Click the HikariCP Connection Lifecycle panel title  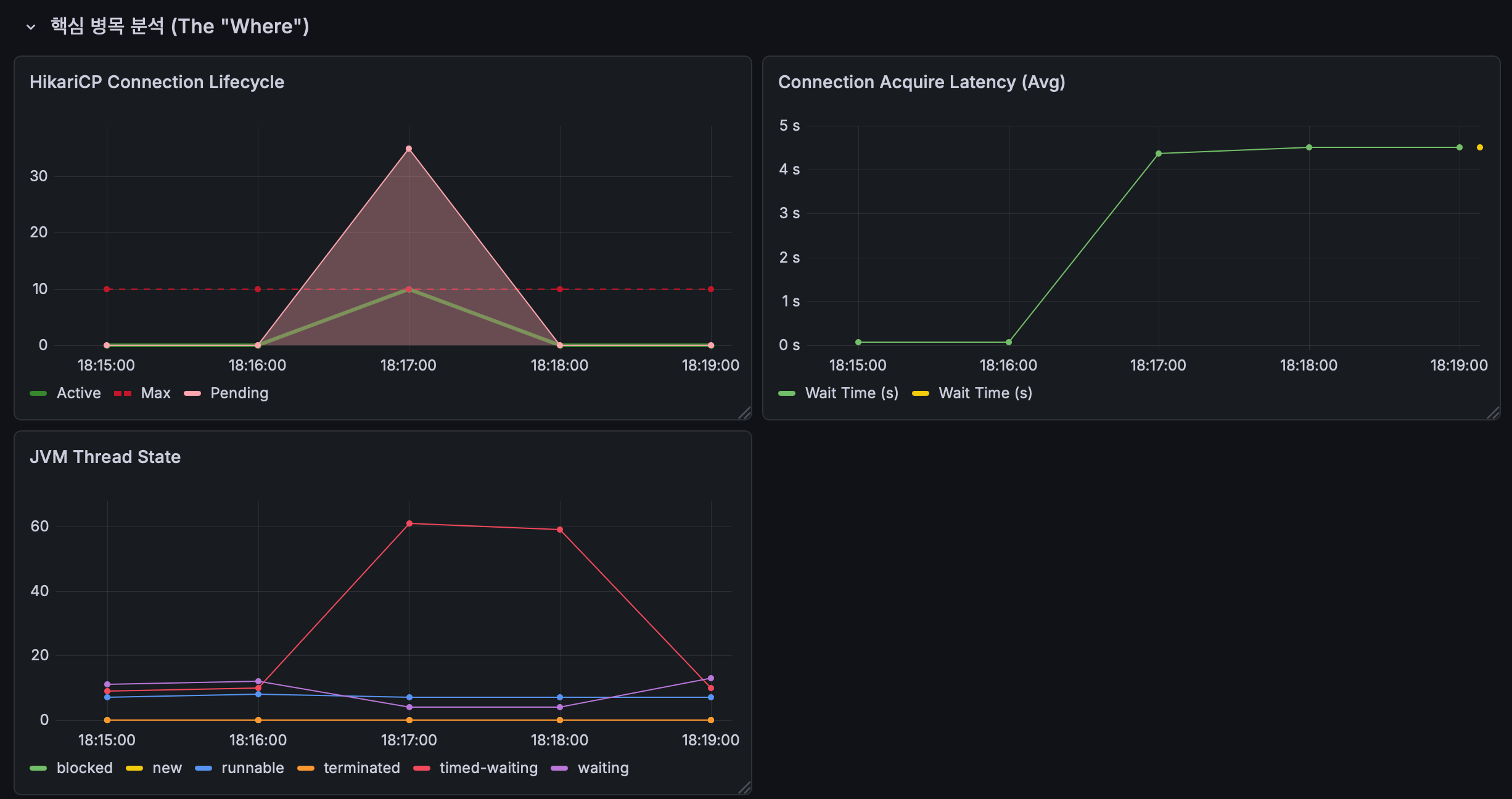point(157,82)
